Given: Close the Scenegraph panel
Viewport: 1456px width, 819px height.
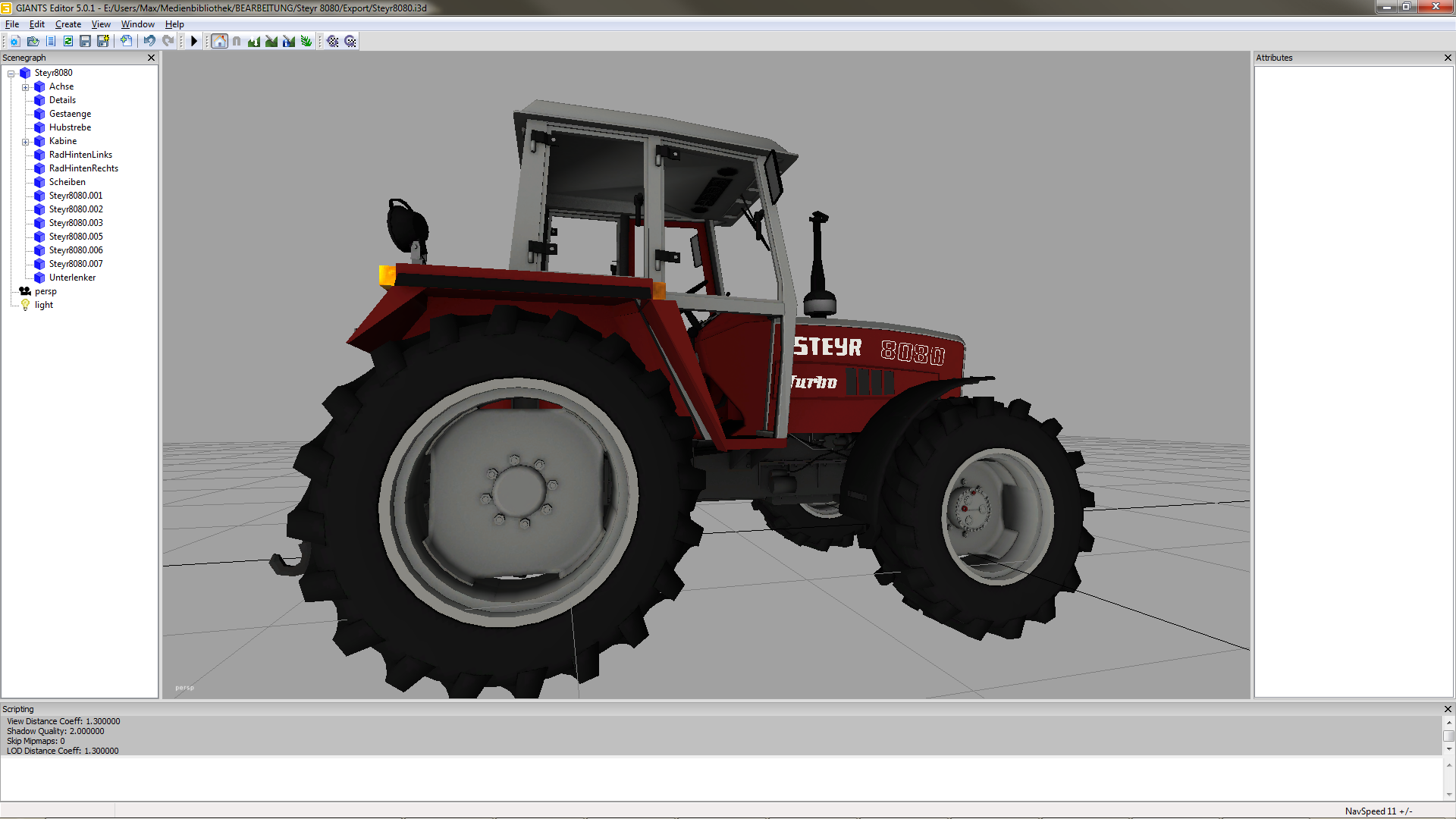Looking at the screenshot, I should click(x=151, y=58).
